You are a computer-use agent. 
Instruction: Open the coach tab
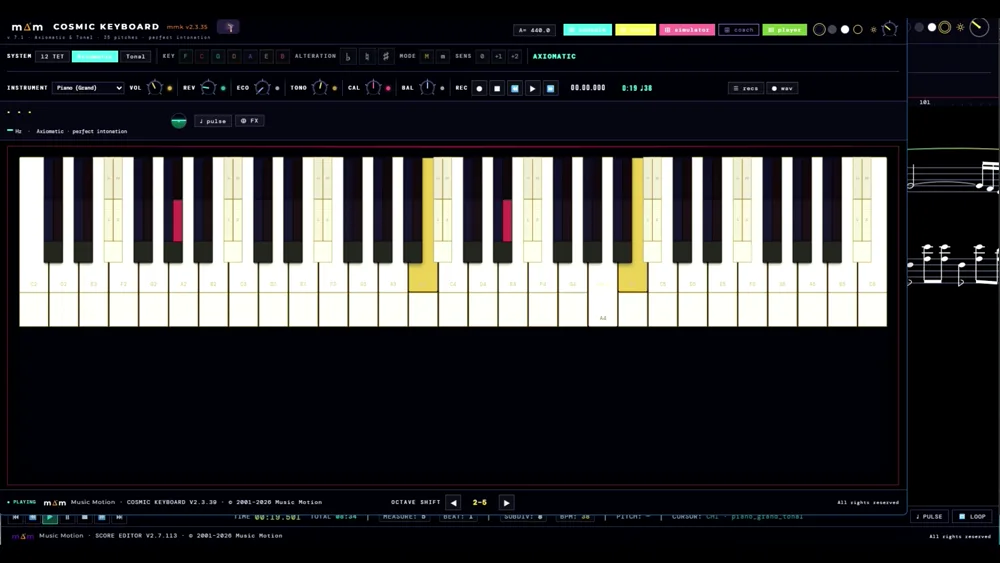tap(739, 29)
